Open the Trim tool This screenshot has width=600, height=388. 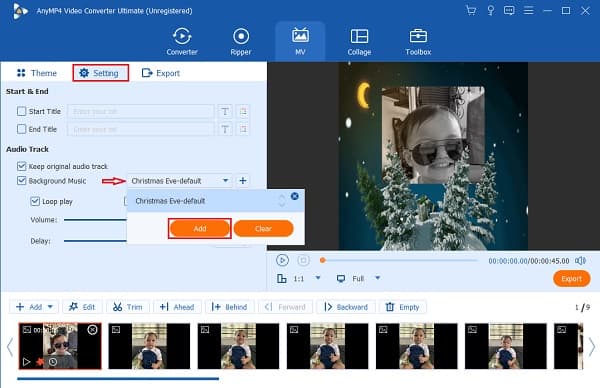[127, 307]
